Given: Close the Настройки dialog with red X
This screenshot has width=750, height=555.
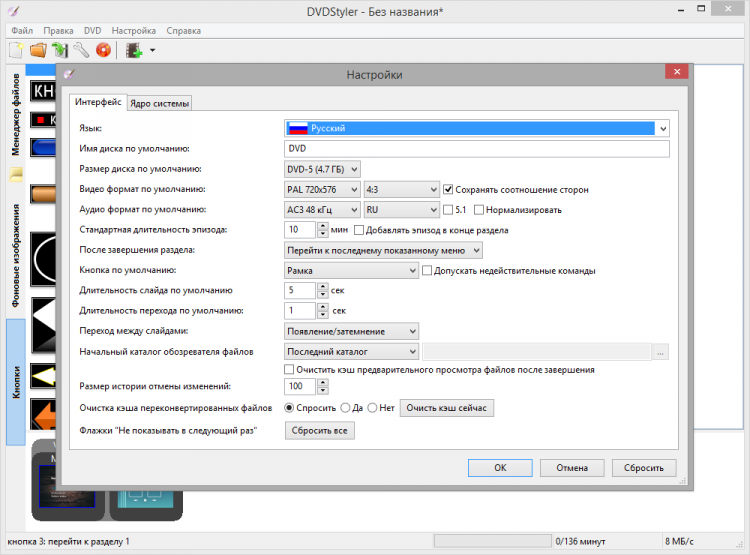Looking at the screenshot, I should tap(677, 72).
